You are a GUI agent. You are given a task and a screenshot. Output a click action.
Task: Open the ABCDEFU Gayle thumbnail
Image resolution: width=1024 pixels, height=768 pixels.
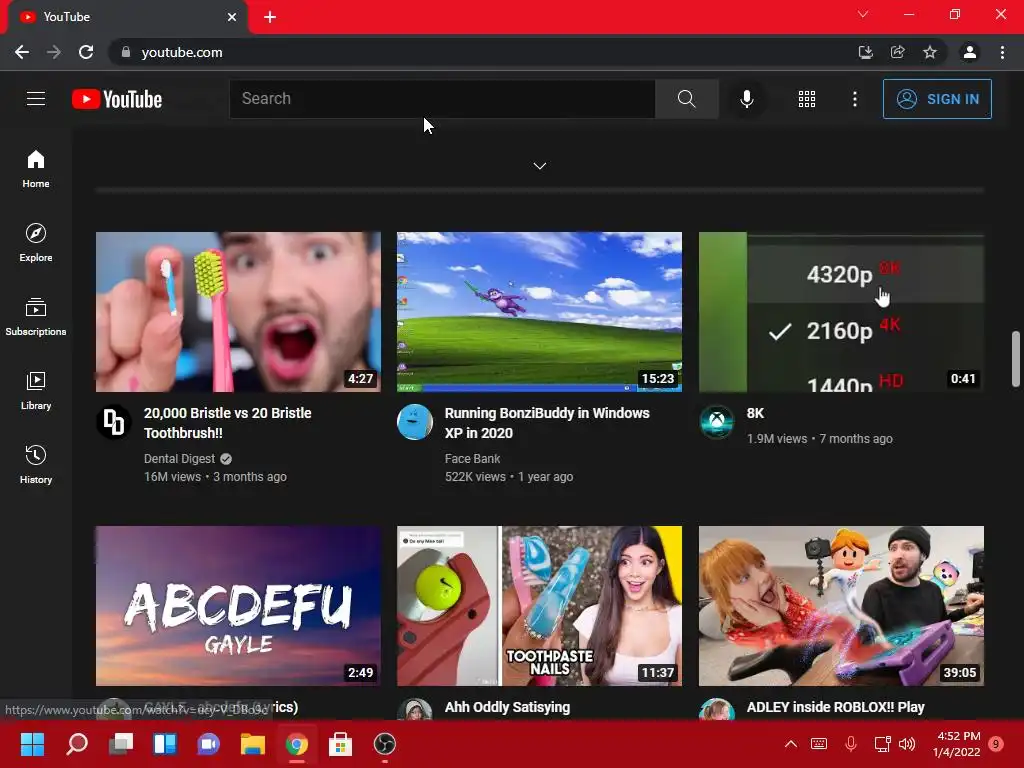pyautogui.click(x=238, y=606)
